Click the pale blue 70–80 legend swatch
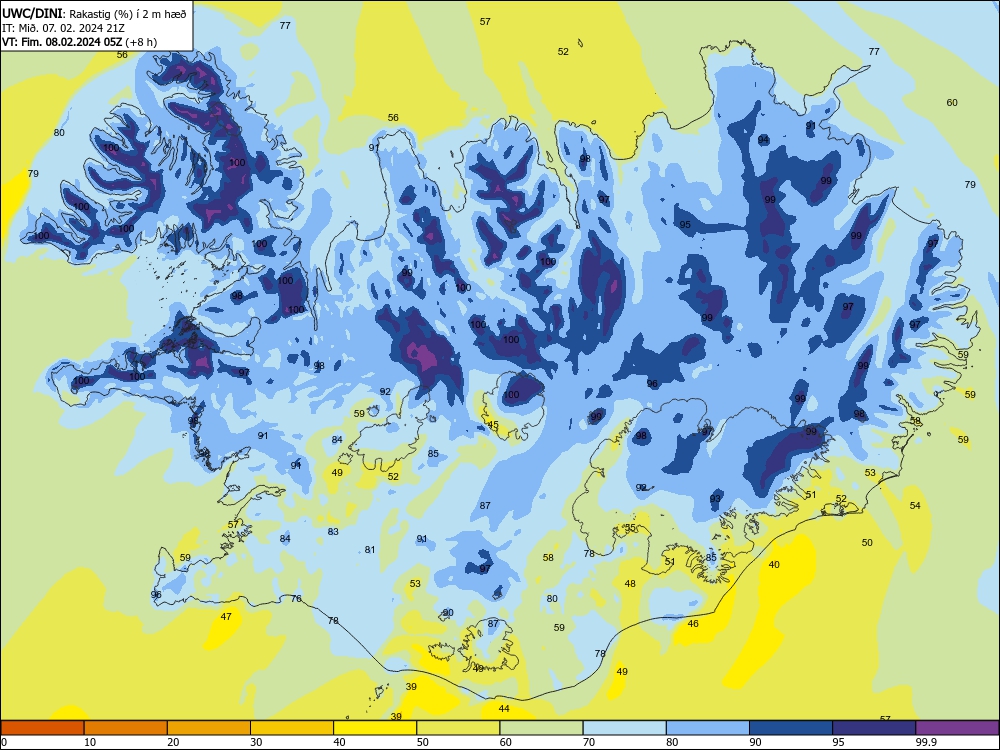 click(624, 728)
